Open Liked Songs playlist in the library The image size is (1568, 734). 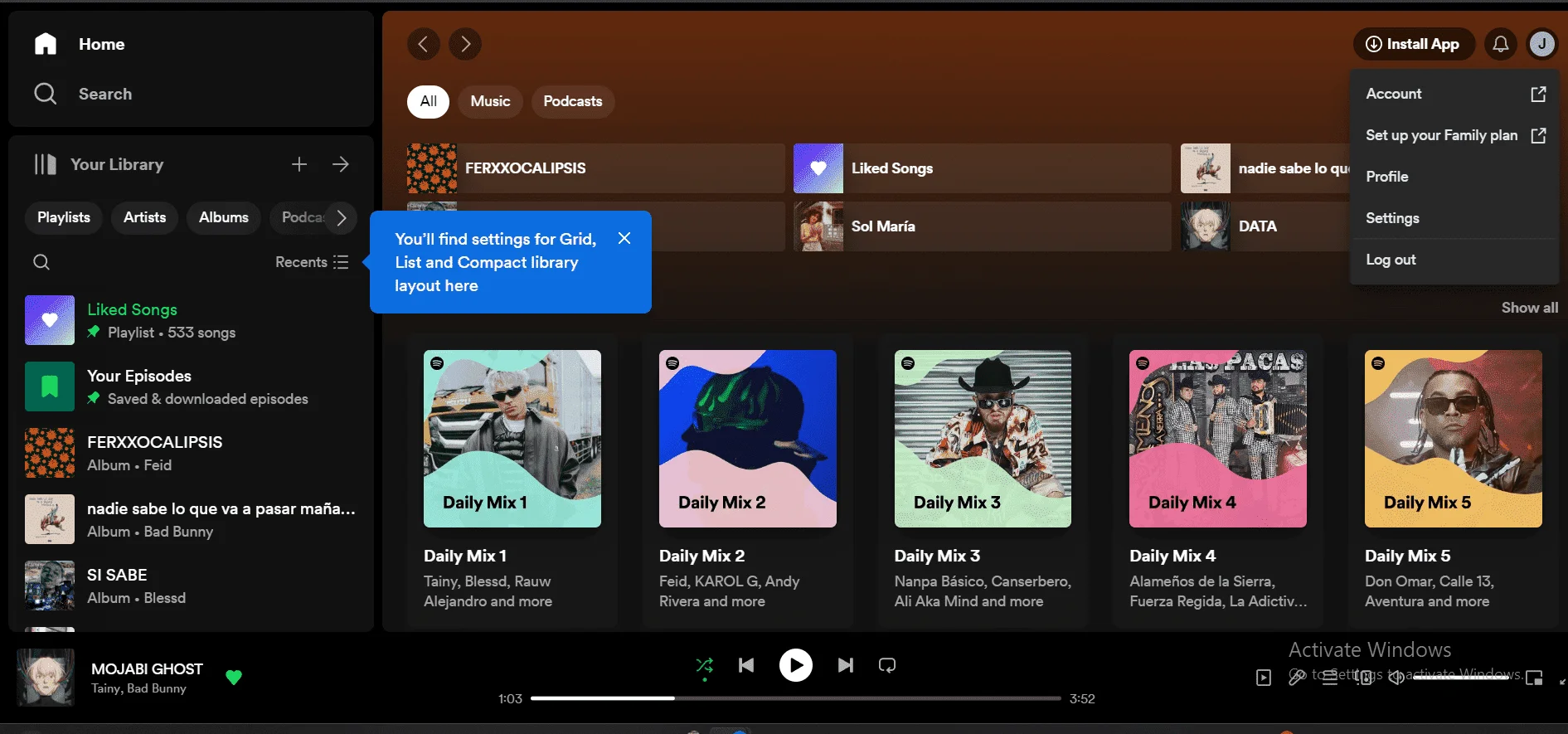pos(192,320)
